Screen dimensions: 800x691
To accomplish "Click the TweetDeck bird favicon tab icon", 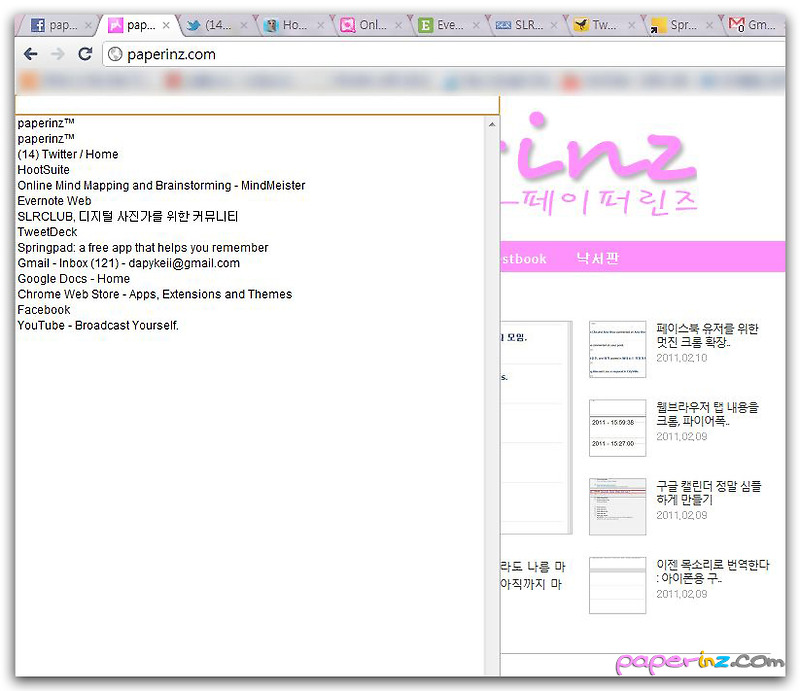I will (x=581, y=25).
